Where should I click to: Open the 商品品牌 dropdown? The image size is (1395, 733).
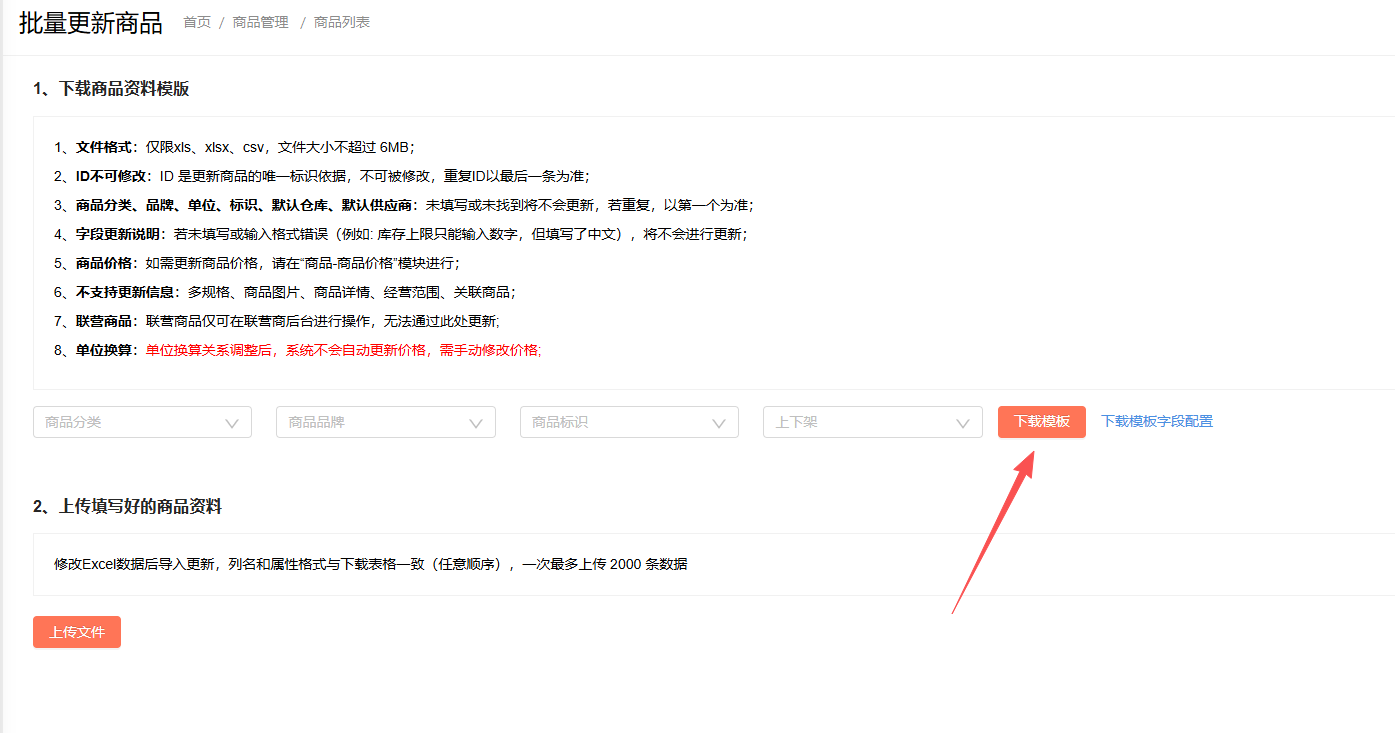(x=386, y=422)
